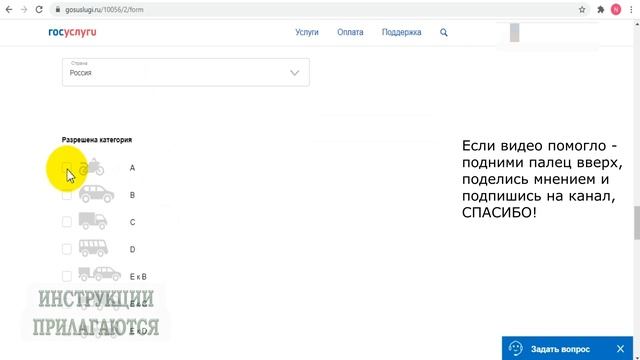The width and height of the screenshot is (640, 360).
Task: Check the category B car checkbox
Action: 67,195
